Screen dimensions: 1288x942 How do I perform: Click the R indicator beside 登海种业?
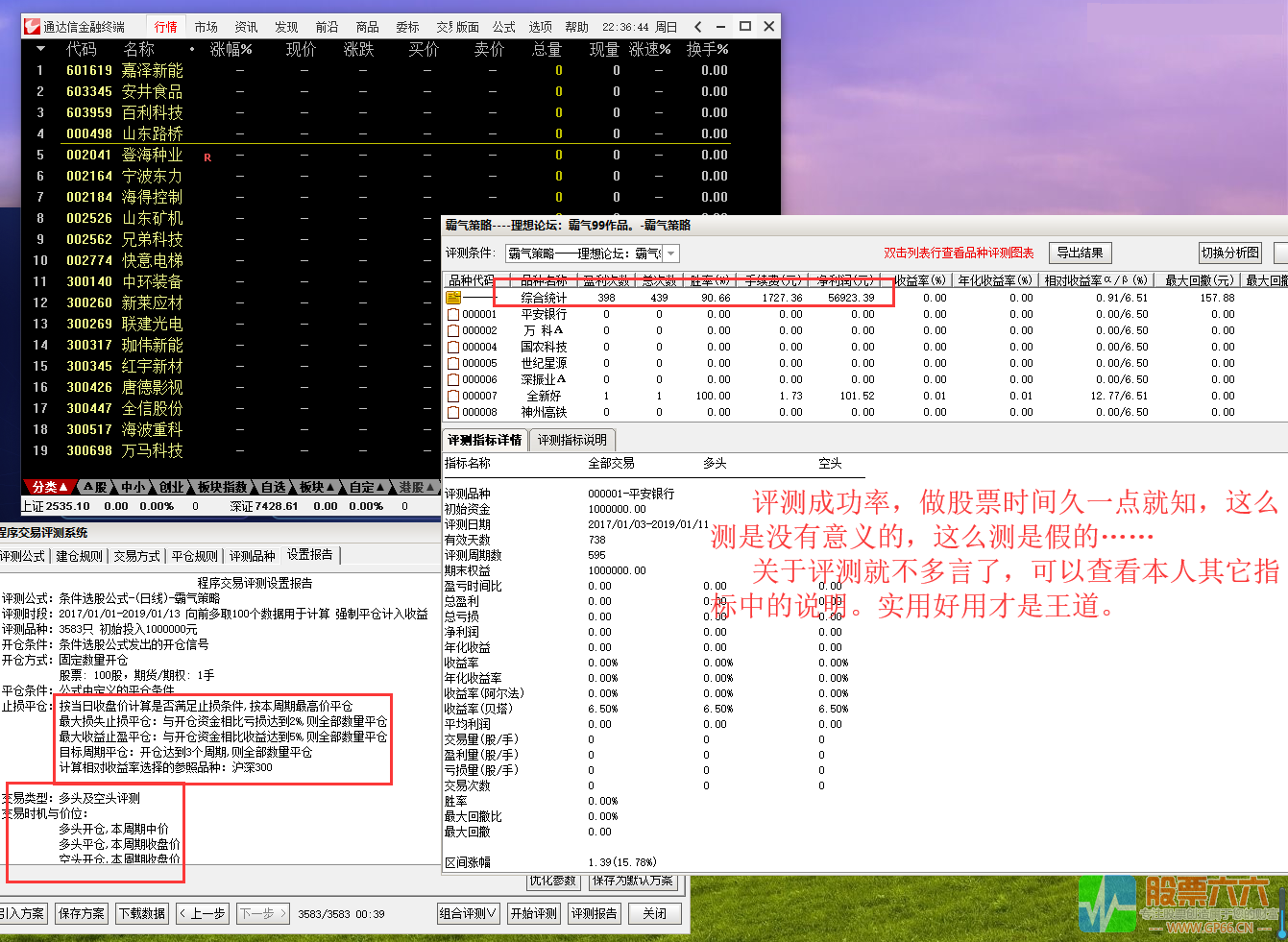pos(208,156)
